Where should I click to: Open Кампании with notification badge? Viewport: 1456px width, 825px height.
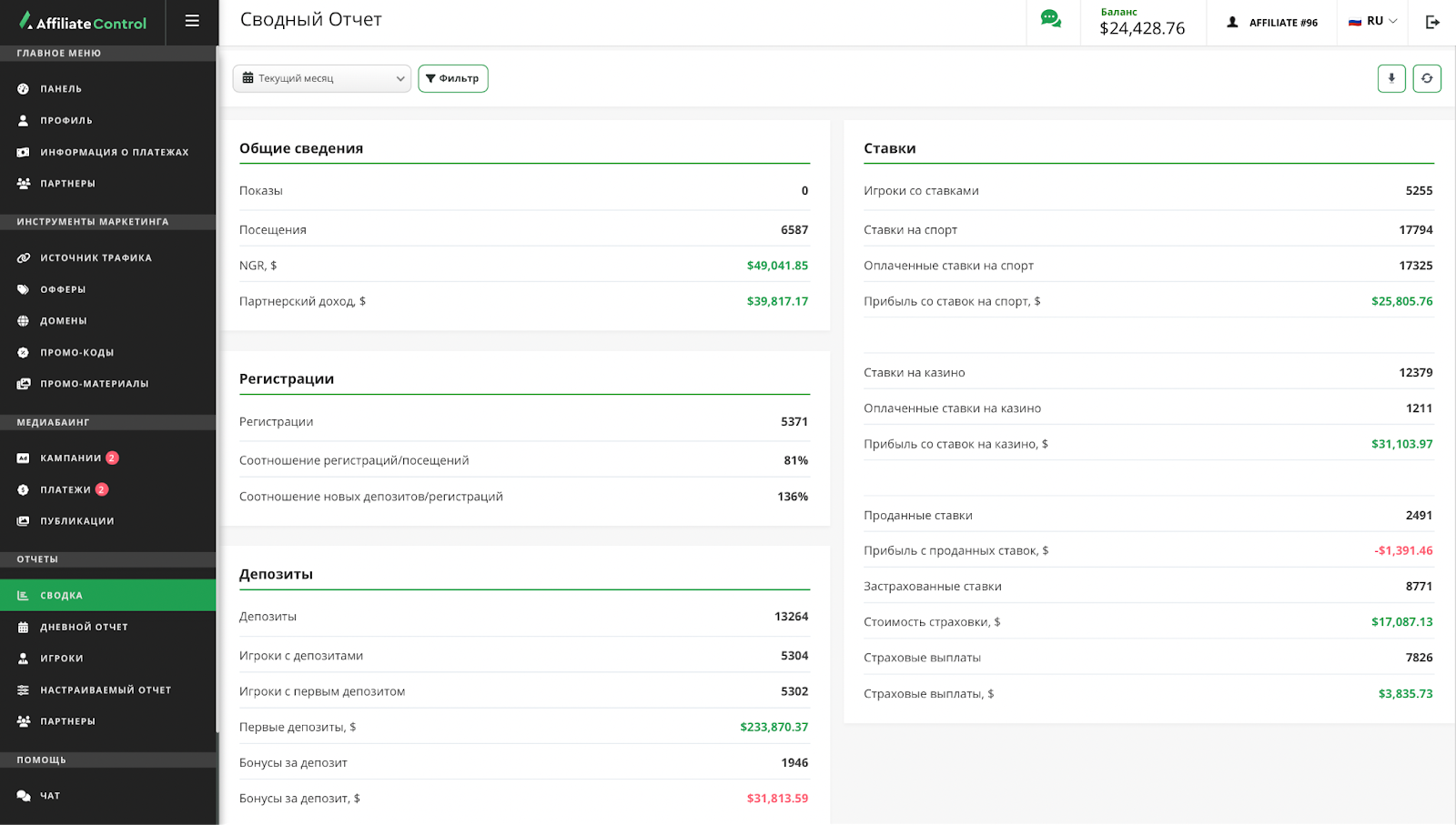pos(71,458)
